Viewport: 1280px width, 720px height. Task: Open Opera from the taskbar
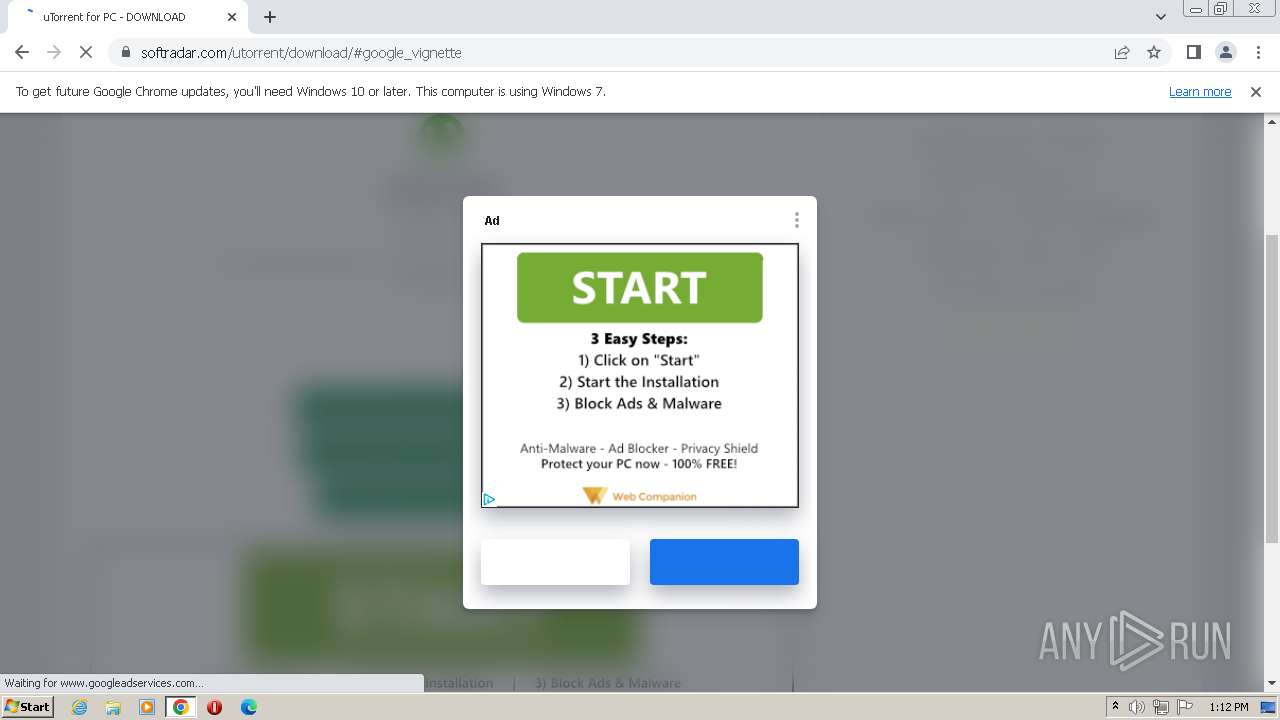pyautogui.click(x=214, y=707)
